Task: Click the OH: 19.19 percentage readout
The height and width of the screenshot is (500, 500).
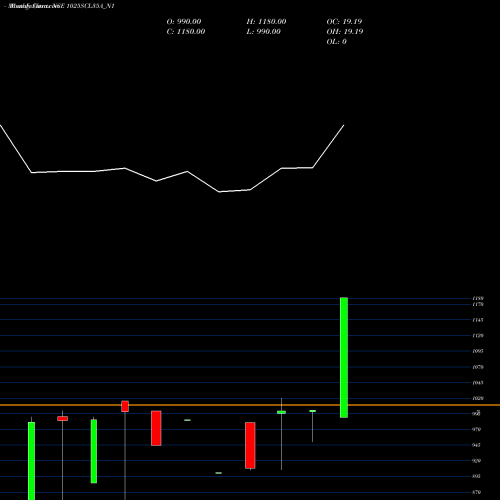Action: coord(345,32)
